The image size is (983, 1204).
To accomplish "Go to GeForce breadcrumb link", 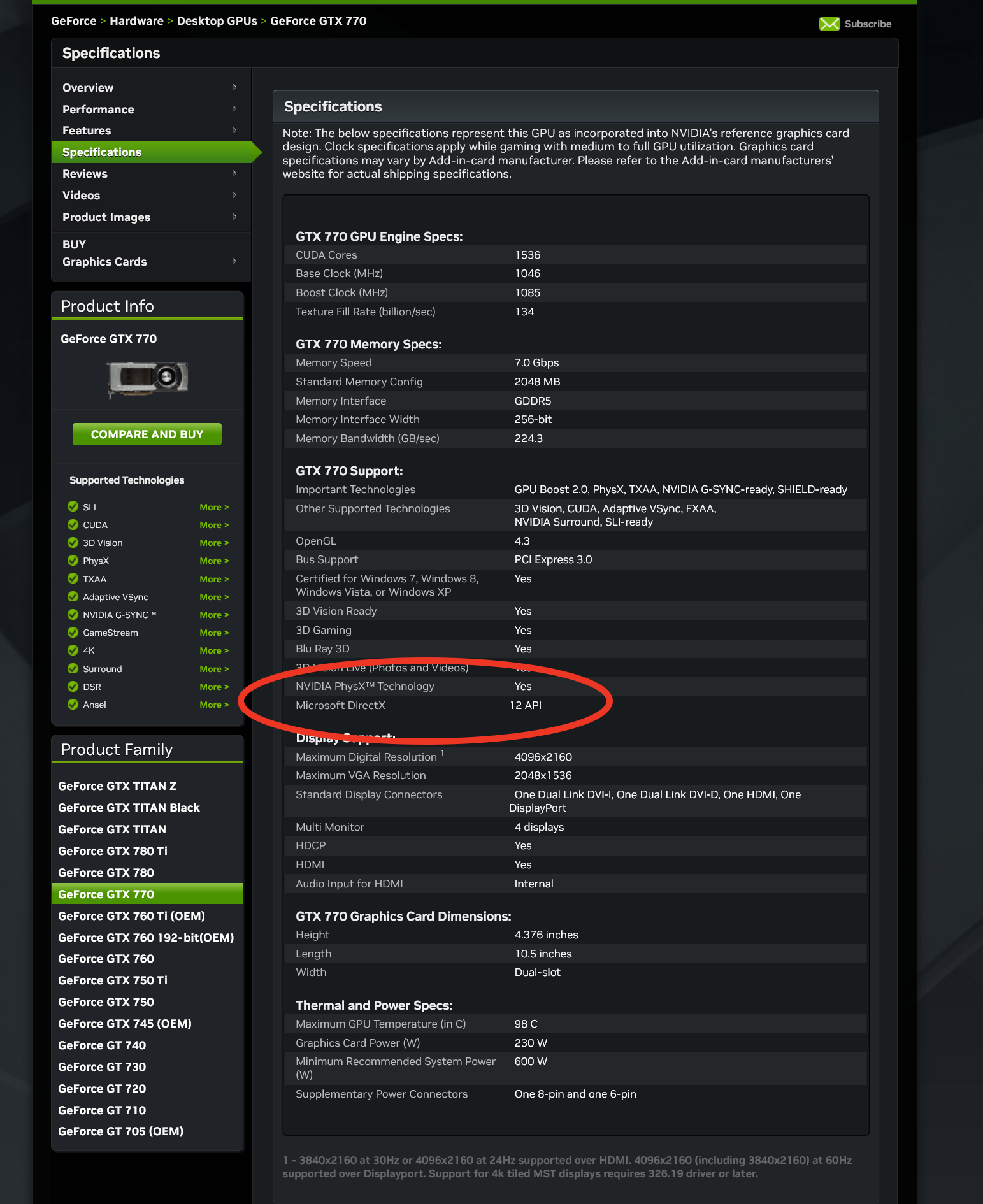I will point(74,21).
